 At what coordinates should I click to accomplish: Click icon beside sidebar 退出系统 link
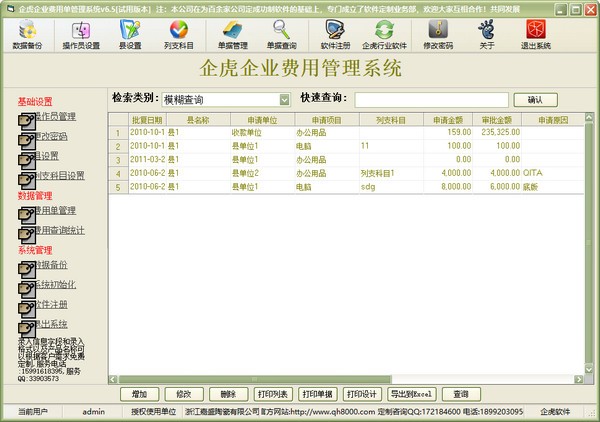(x=27, y=329)
